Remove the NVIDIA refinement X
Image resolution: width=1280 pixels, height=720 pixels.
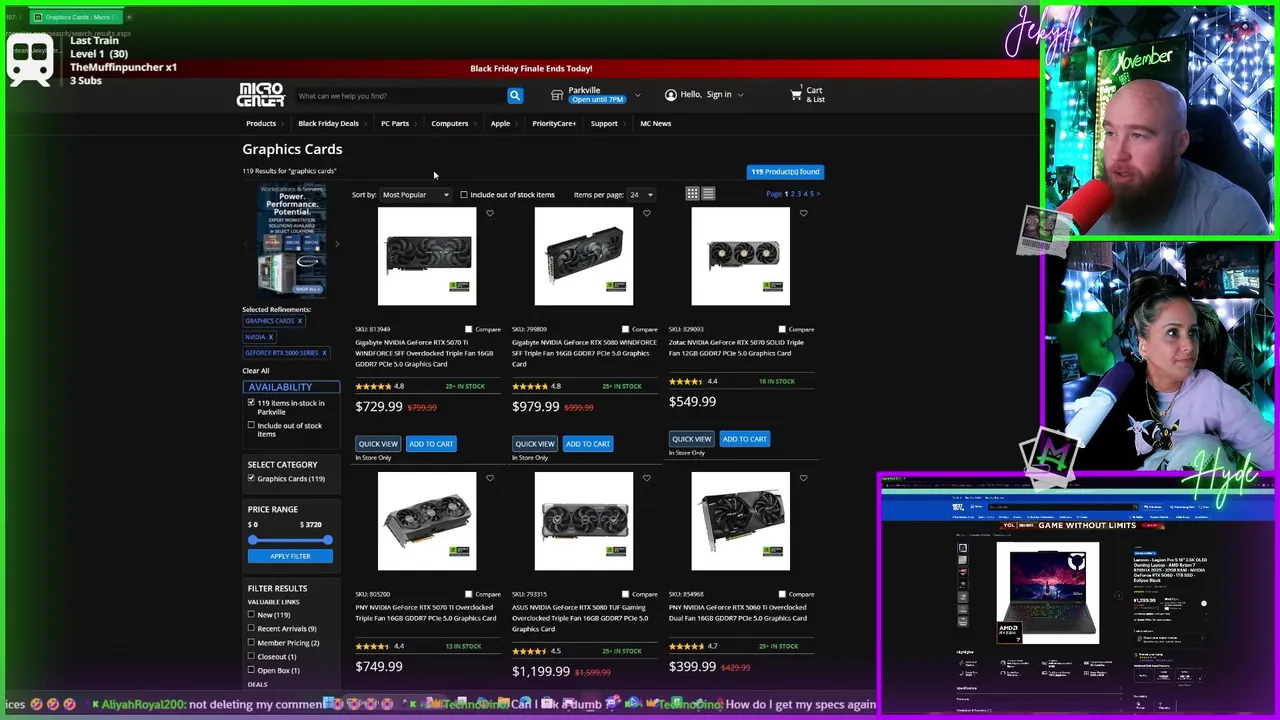coord(270,337)
